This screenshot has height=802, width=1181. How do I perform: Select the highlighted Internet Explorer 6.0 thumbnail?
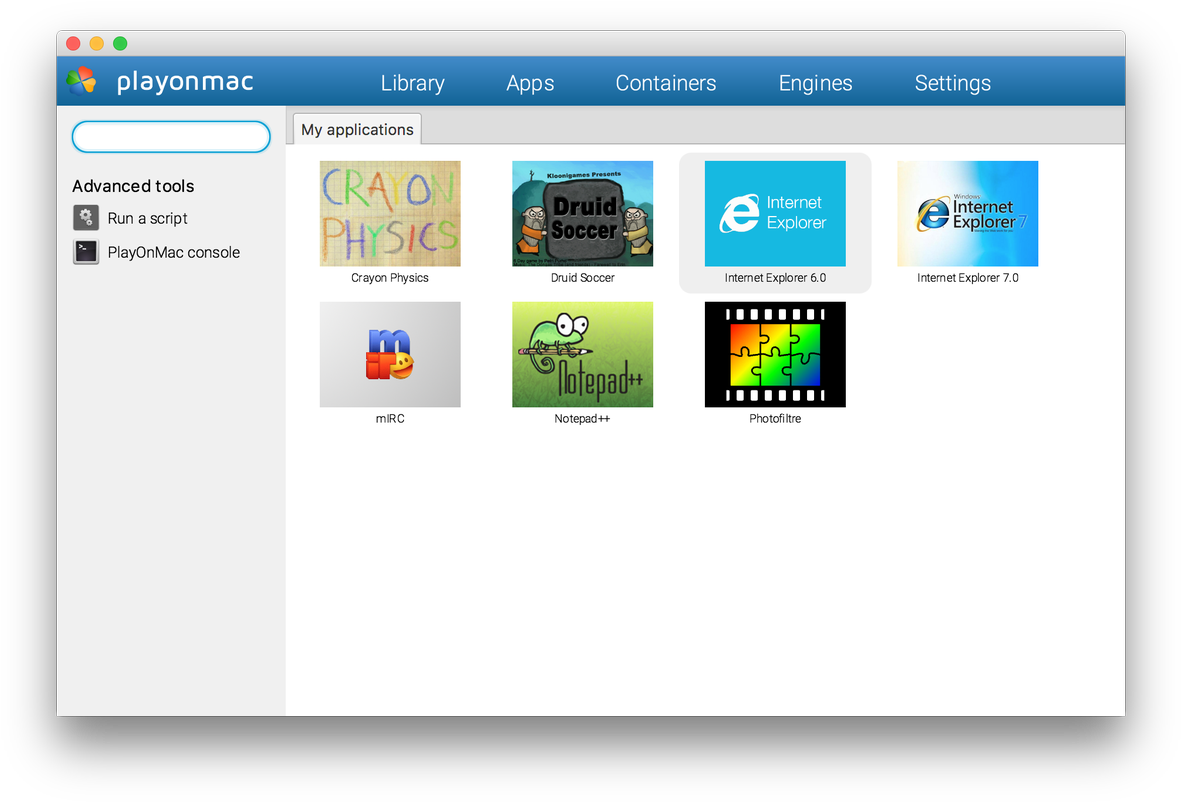(775, 213)
